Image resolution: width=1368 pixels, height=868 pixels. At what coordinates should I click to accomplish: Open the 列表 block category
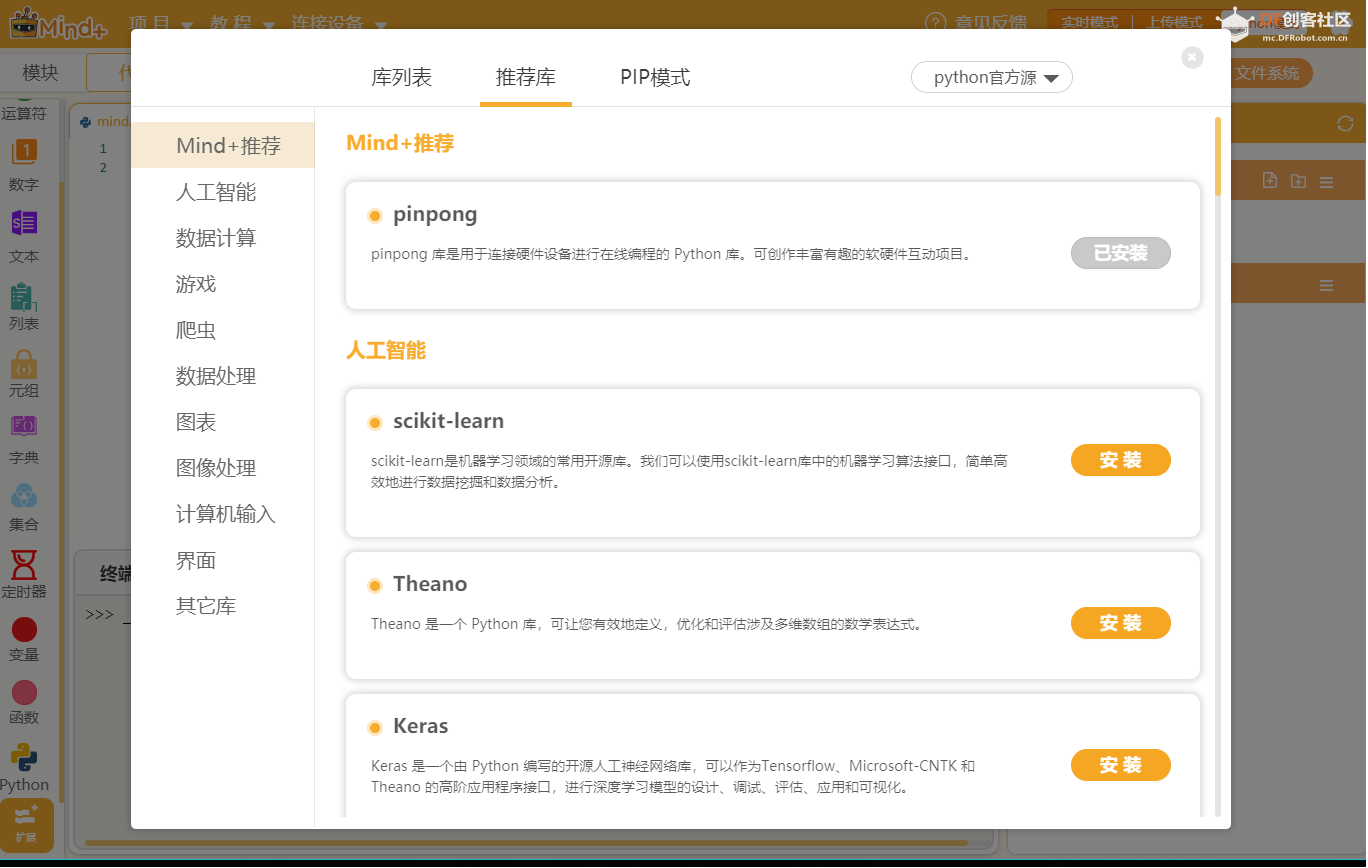point(24,307)
